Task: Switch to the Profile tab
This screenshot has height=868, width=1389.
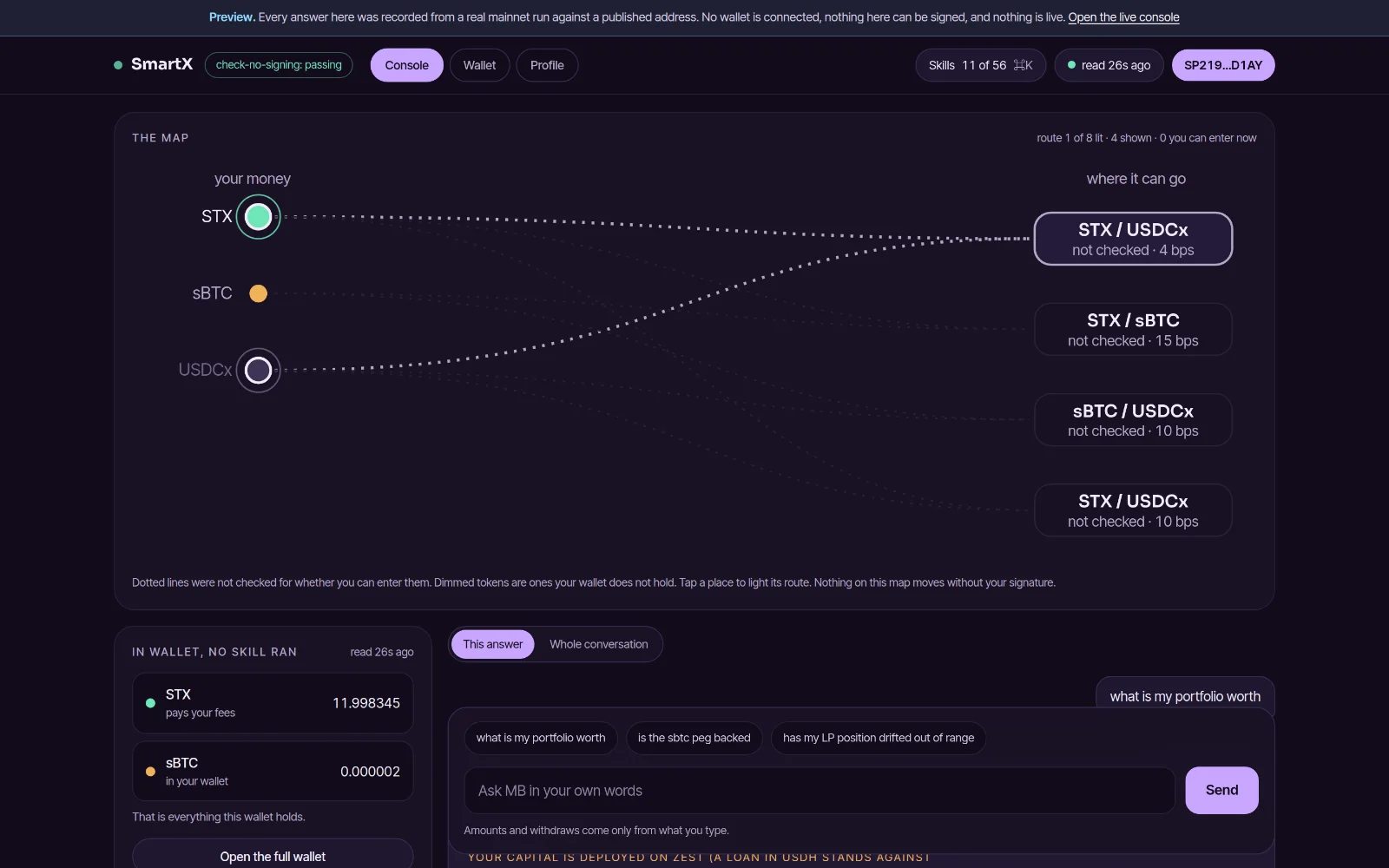Action: (x=547, y=65)
